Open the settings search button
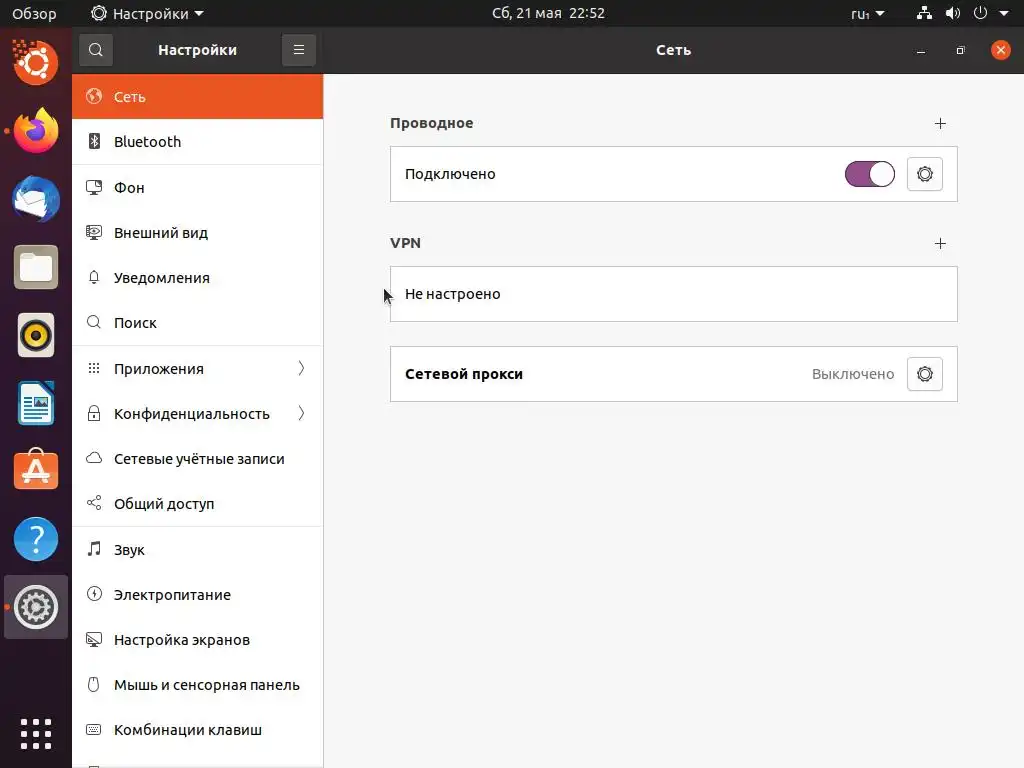 96,50
